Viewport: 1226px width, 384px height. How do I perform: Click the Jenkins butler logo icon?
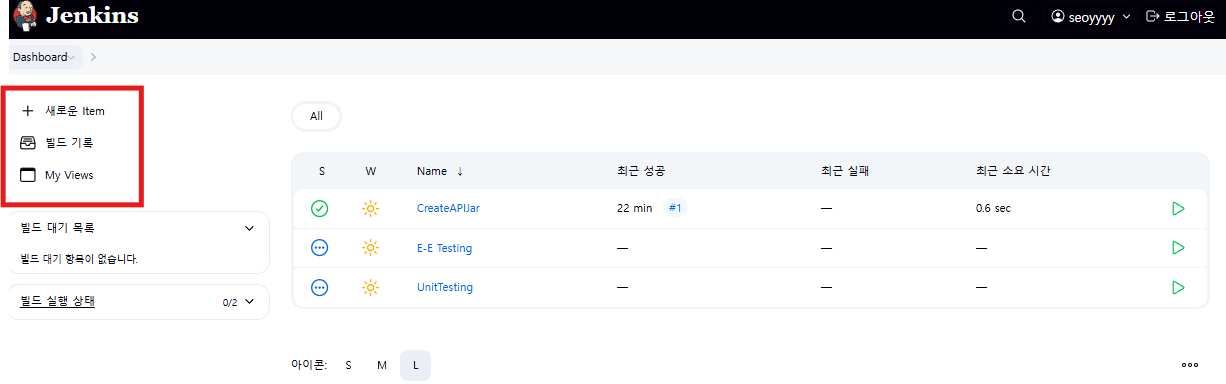[x=25, y=17]
